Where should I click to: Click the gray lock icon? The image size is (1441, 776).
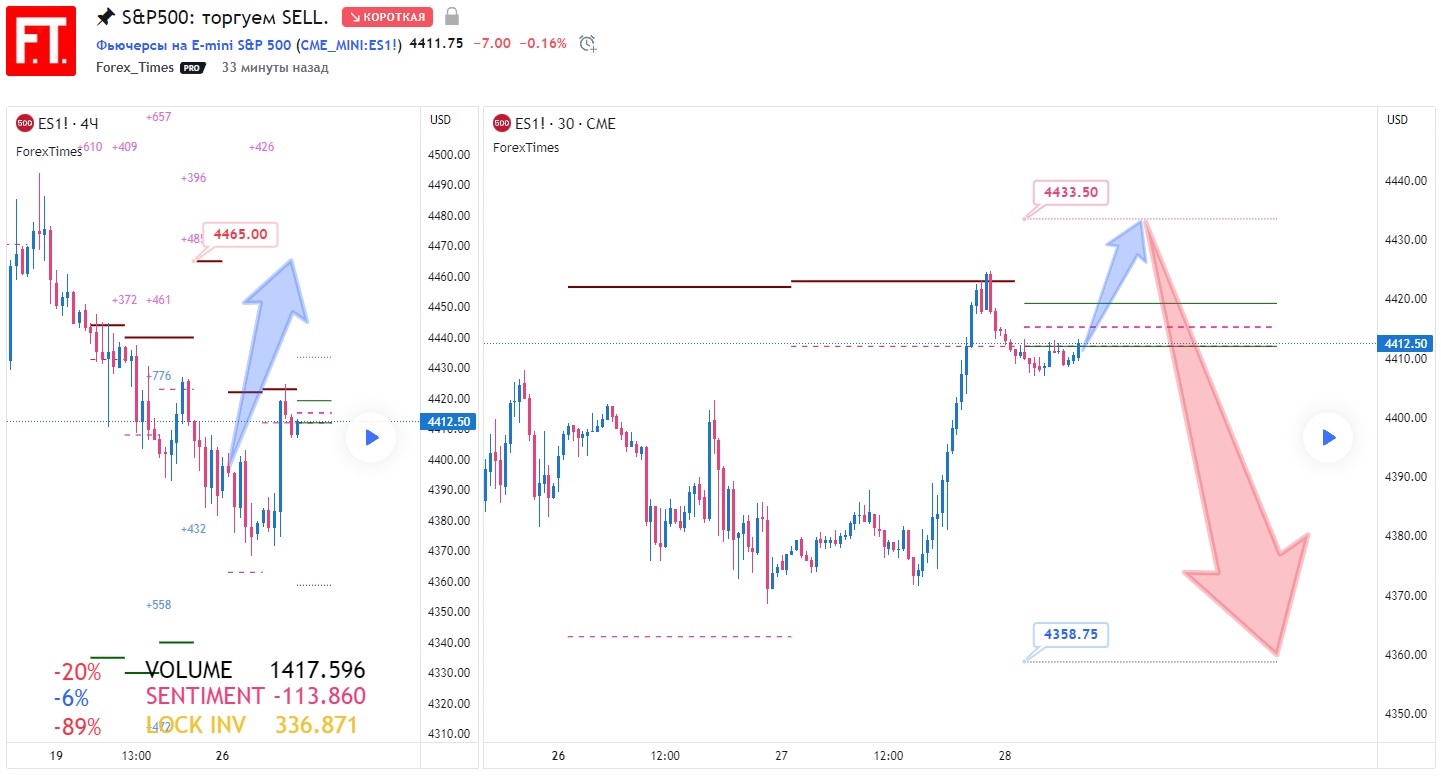[x=452, y=17]
